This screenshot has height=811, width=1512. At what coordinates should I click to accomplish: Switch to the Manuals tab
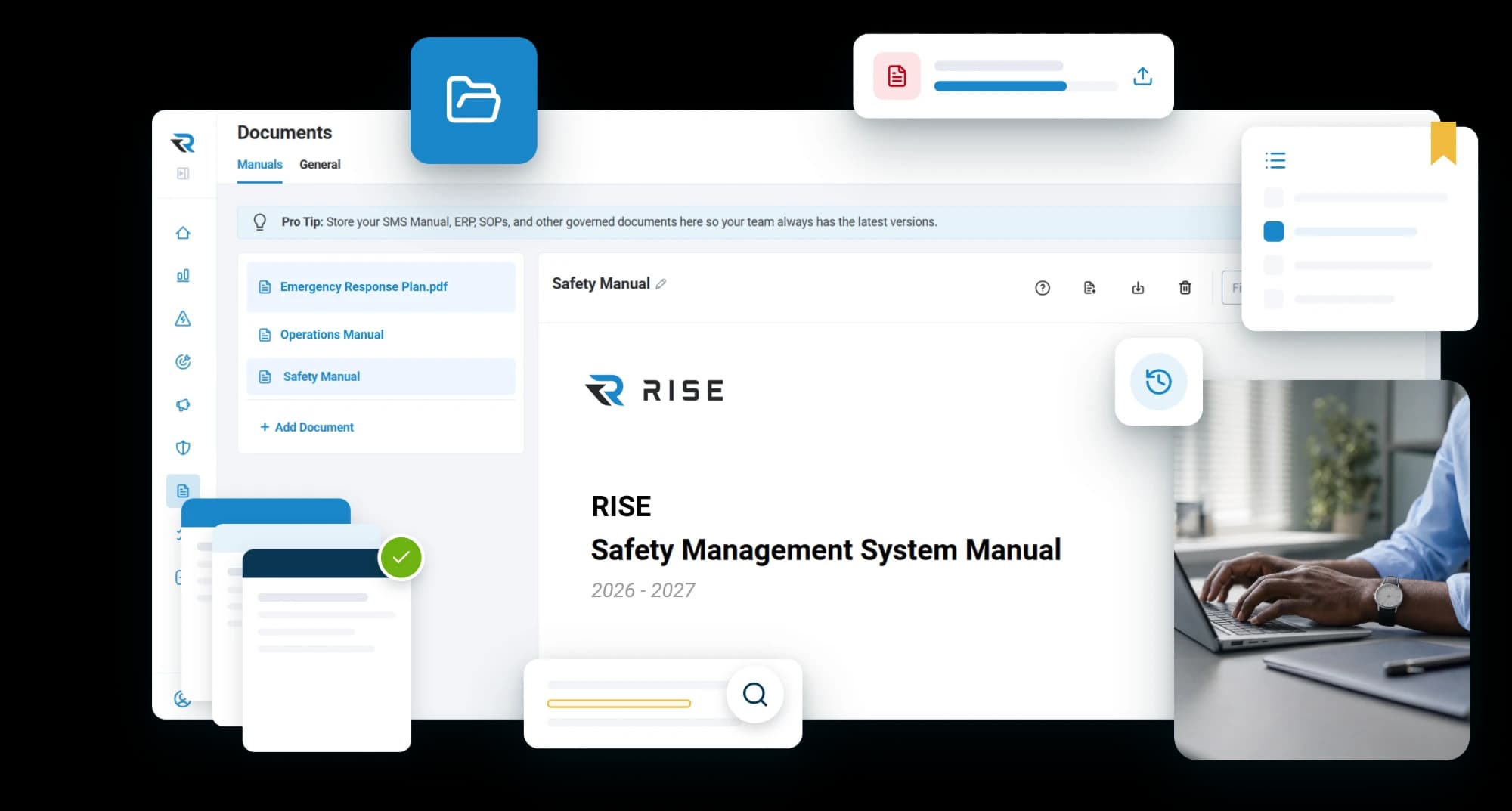260,165
